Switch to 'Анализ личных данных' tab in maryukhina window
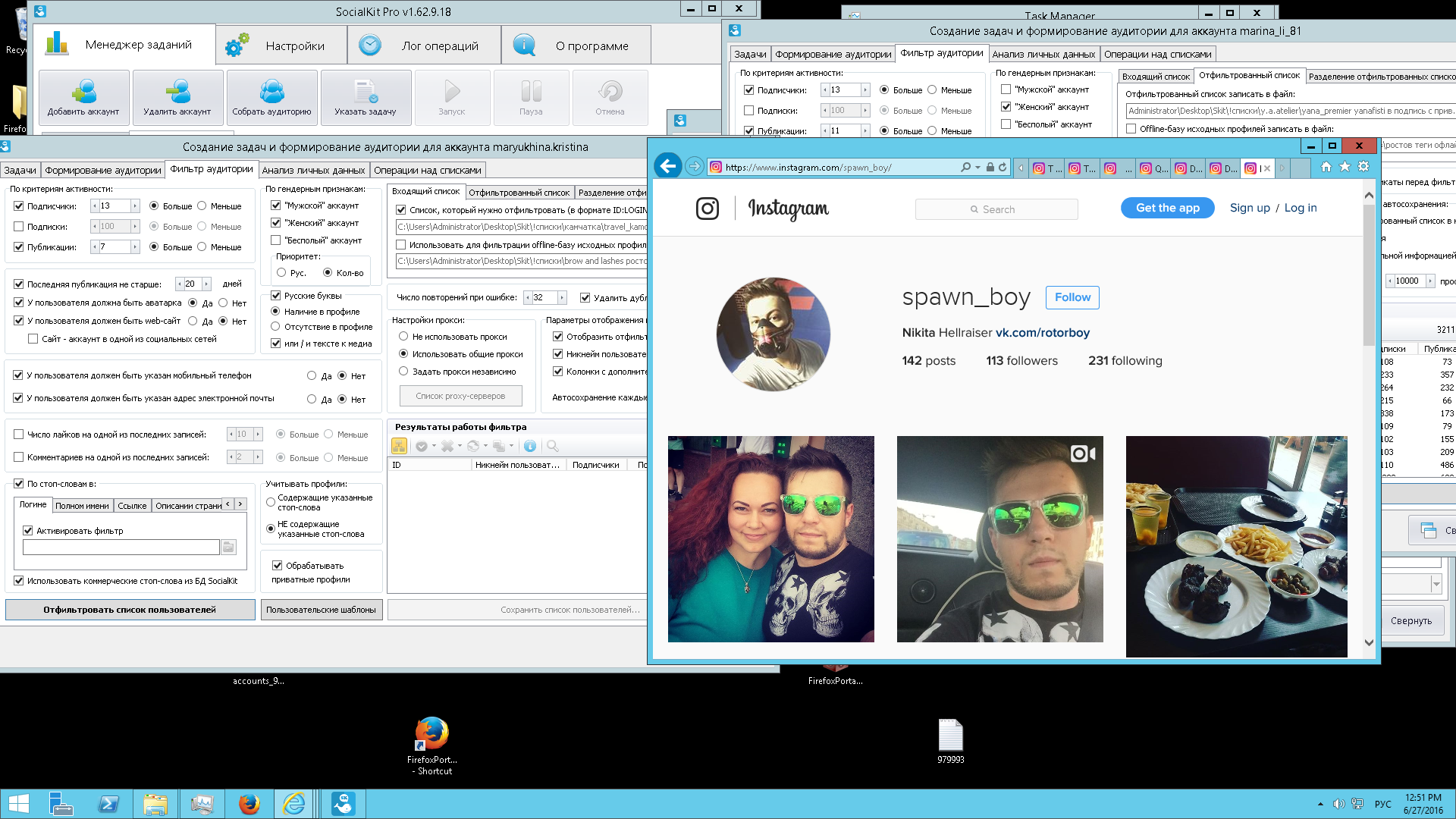1456x819 pixels. pos(313,171)
